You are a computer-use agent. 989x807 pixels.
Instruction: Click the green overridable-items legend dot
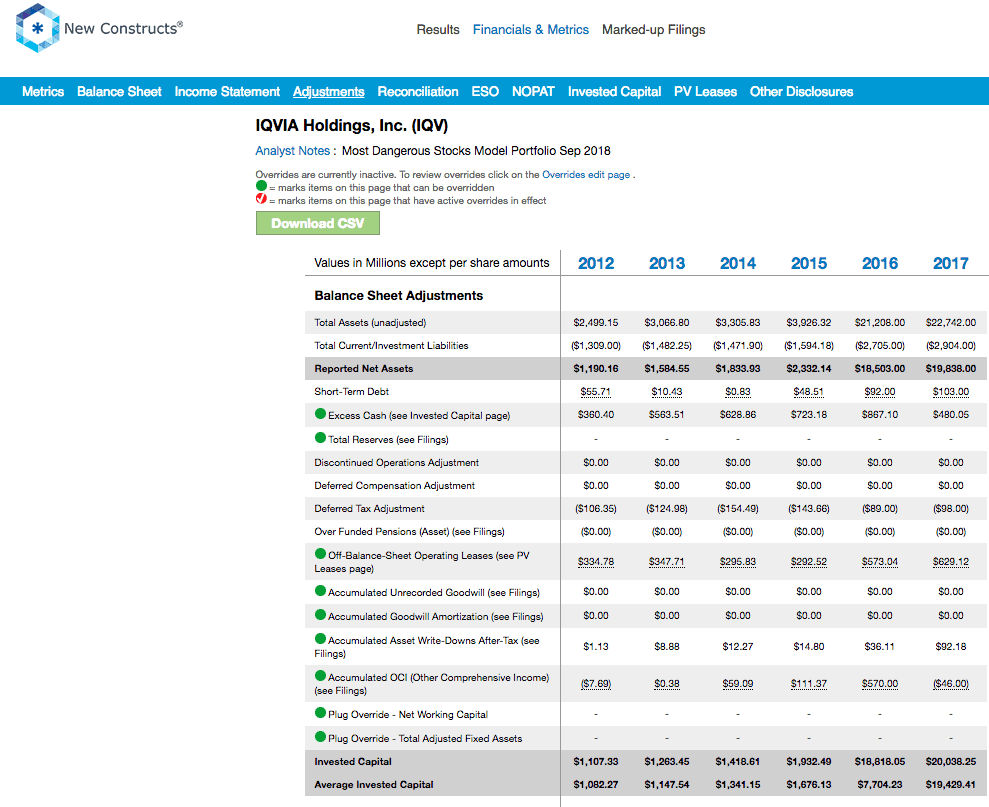pos(261,186)
